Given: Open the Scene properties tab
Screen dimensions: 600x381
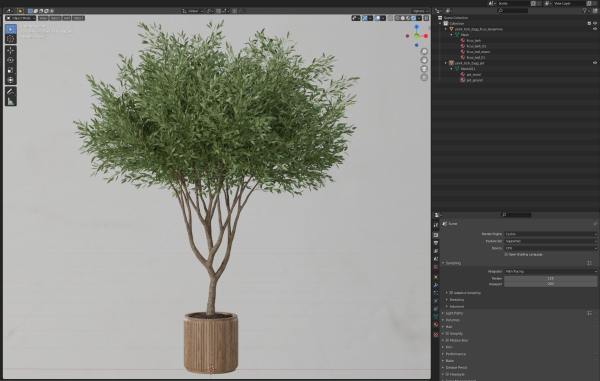Looking at the screenshot, I should 436,259.
